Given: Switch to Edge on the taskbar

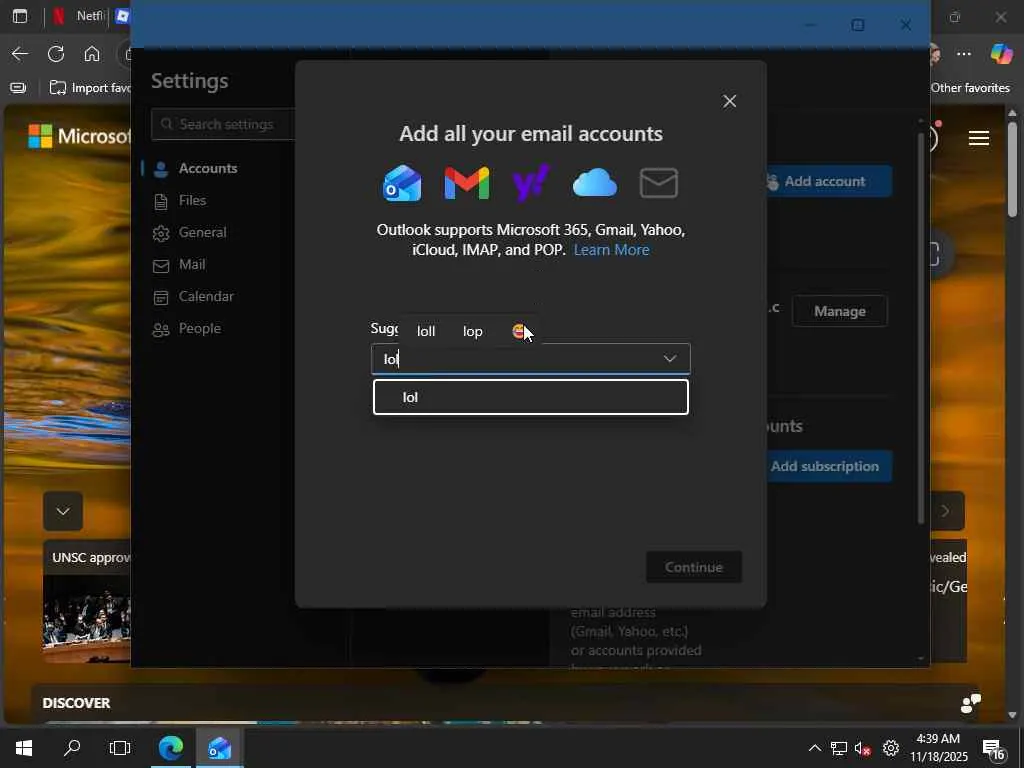Looking at the screenshot, I should click(x=171, y=748).
